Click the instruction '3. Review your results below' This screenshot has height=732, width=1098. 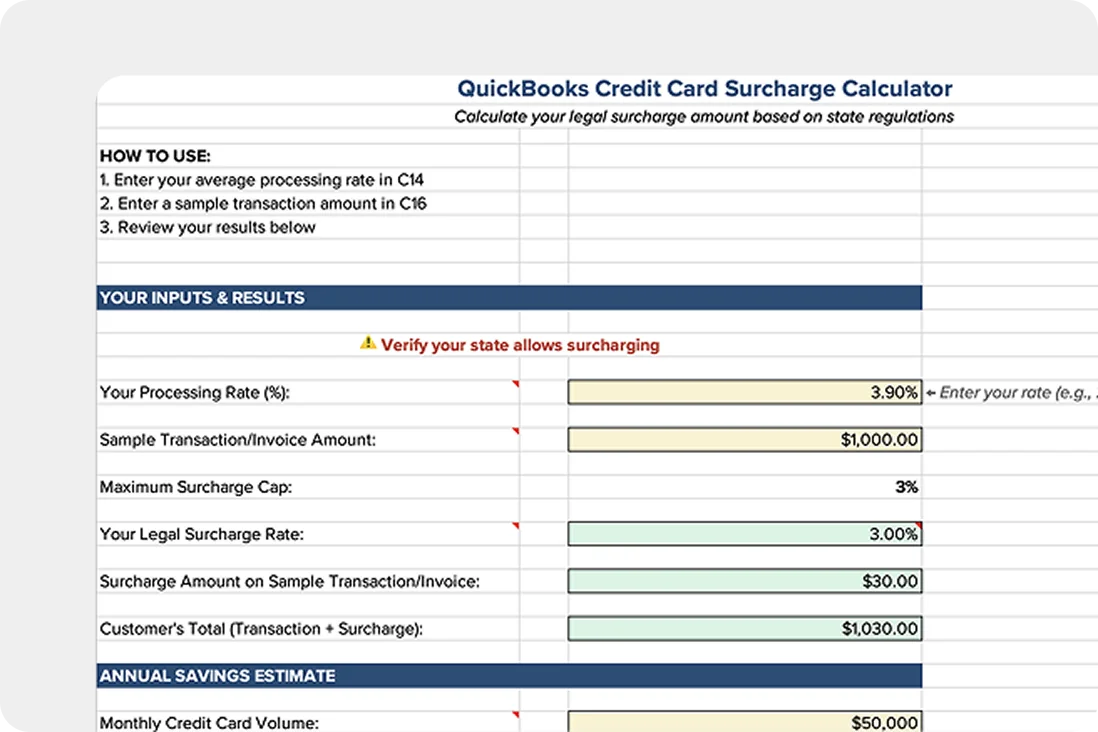(x=207, y=228)
